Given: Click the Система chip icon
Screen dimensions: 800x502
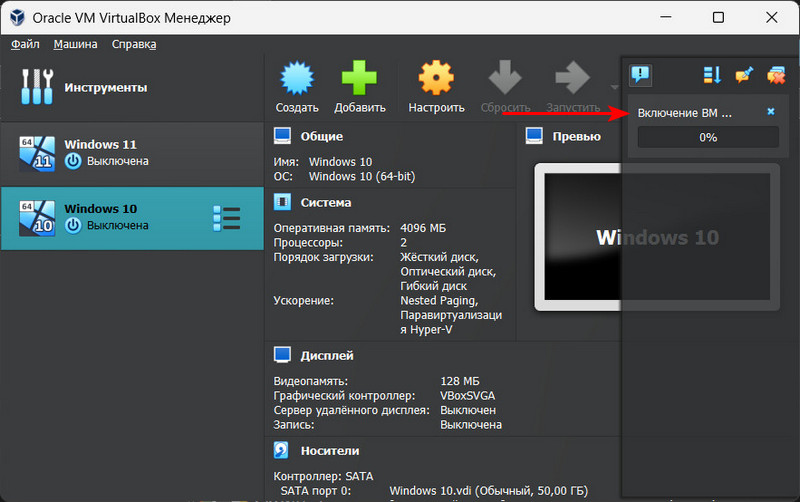Looking at the screenshot, I should pyautogui.click(x=282, y=202).
